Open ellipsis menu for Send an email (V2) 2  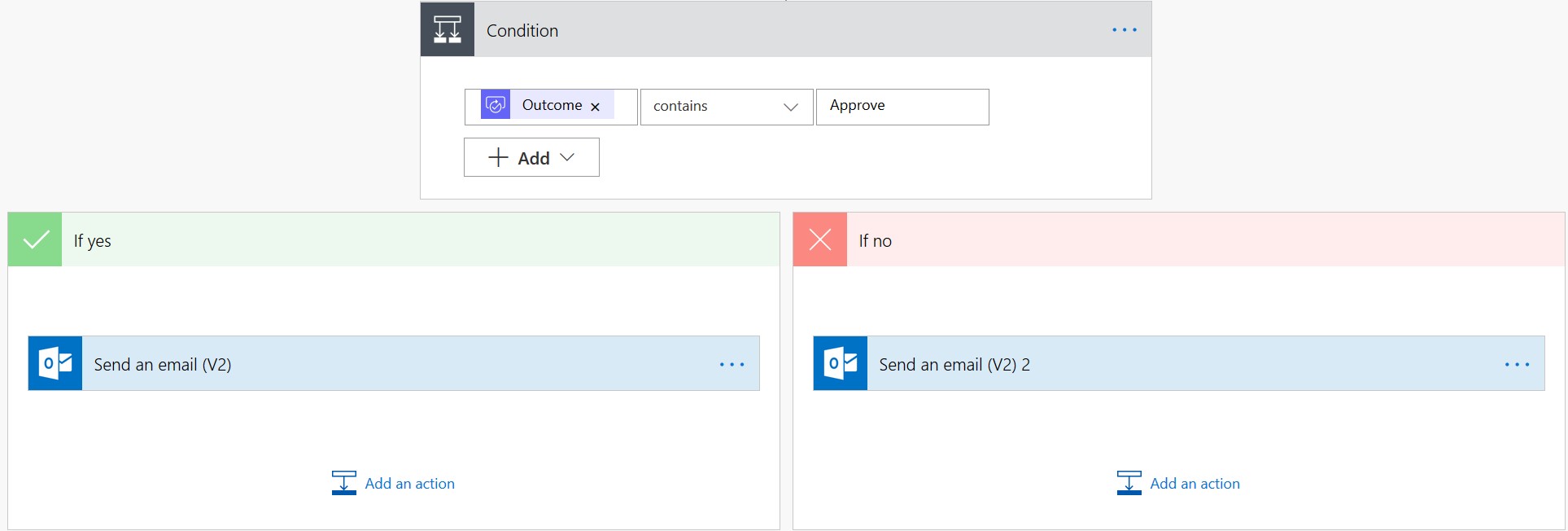tap(1517, 364)
